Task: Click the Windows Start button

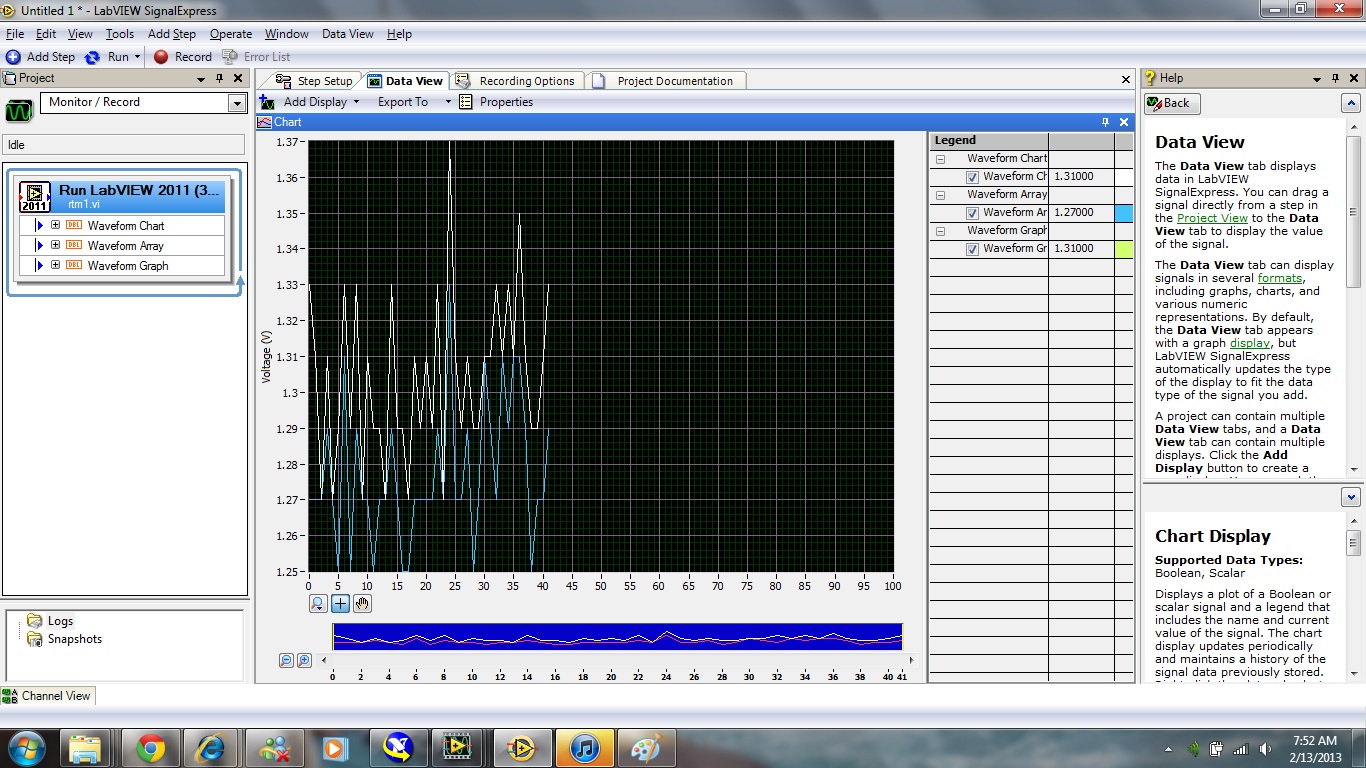Action: pyautogui.click(x=27, y=748)
